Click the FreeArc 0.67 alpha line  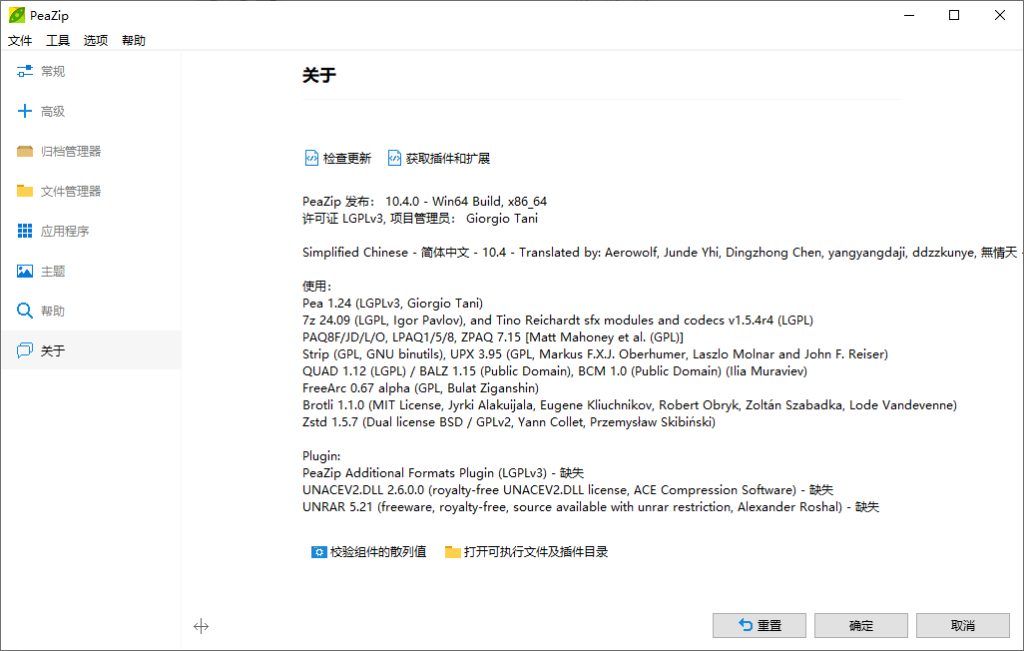click(x=421, y=388)
